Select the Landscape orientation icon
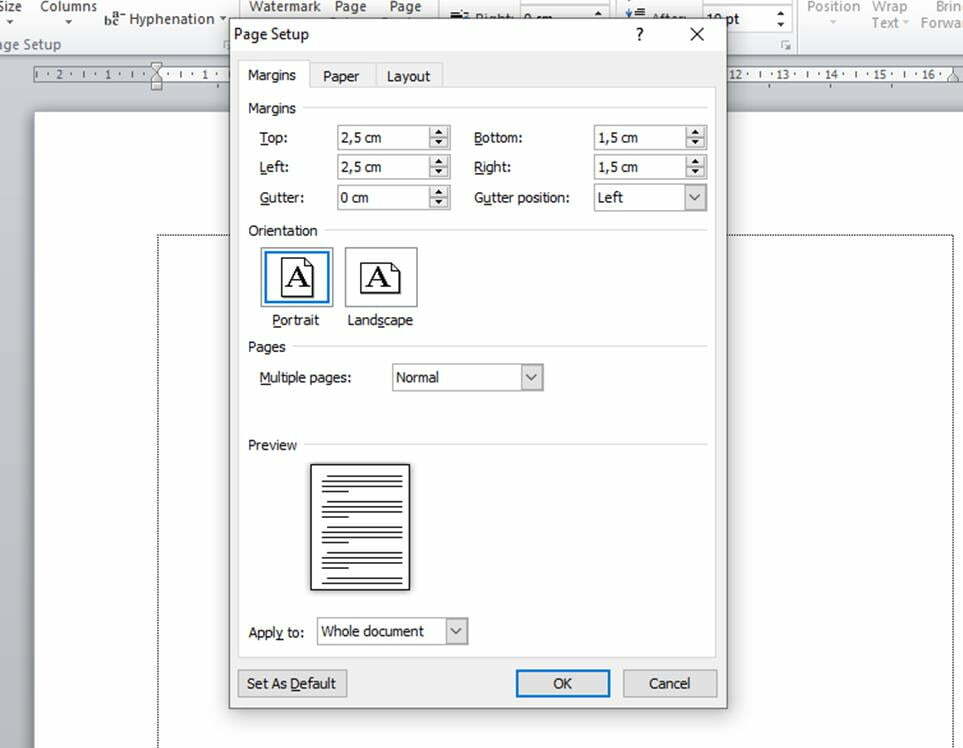 [x=380, y=277]
